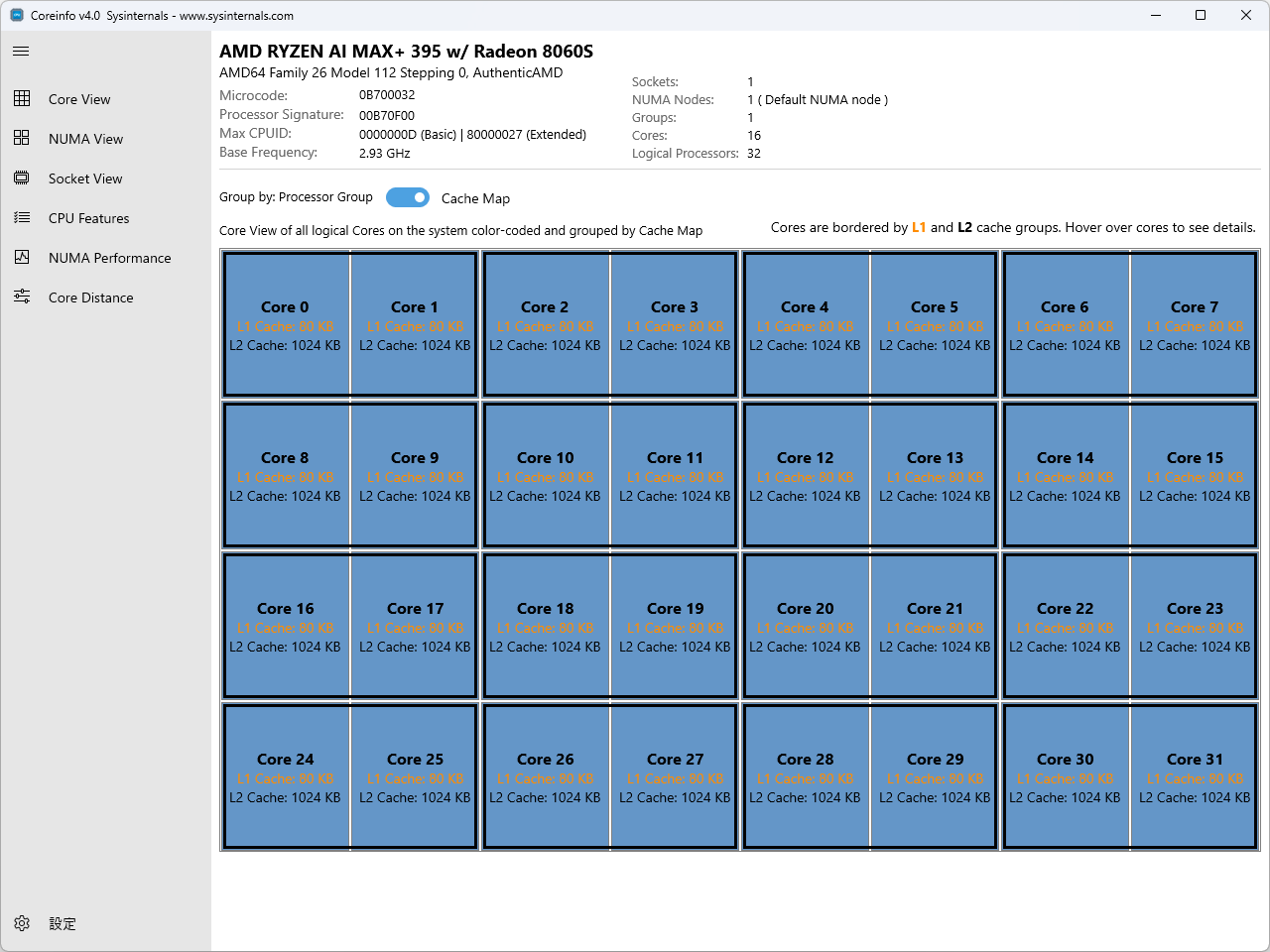Select the Core 10 tile
Screen dimensions: 1270x952
[x=546, y=474]
